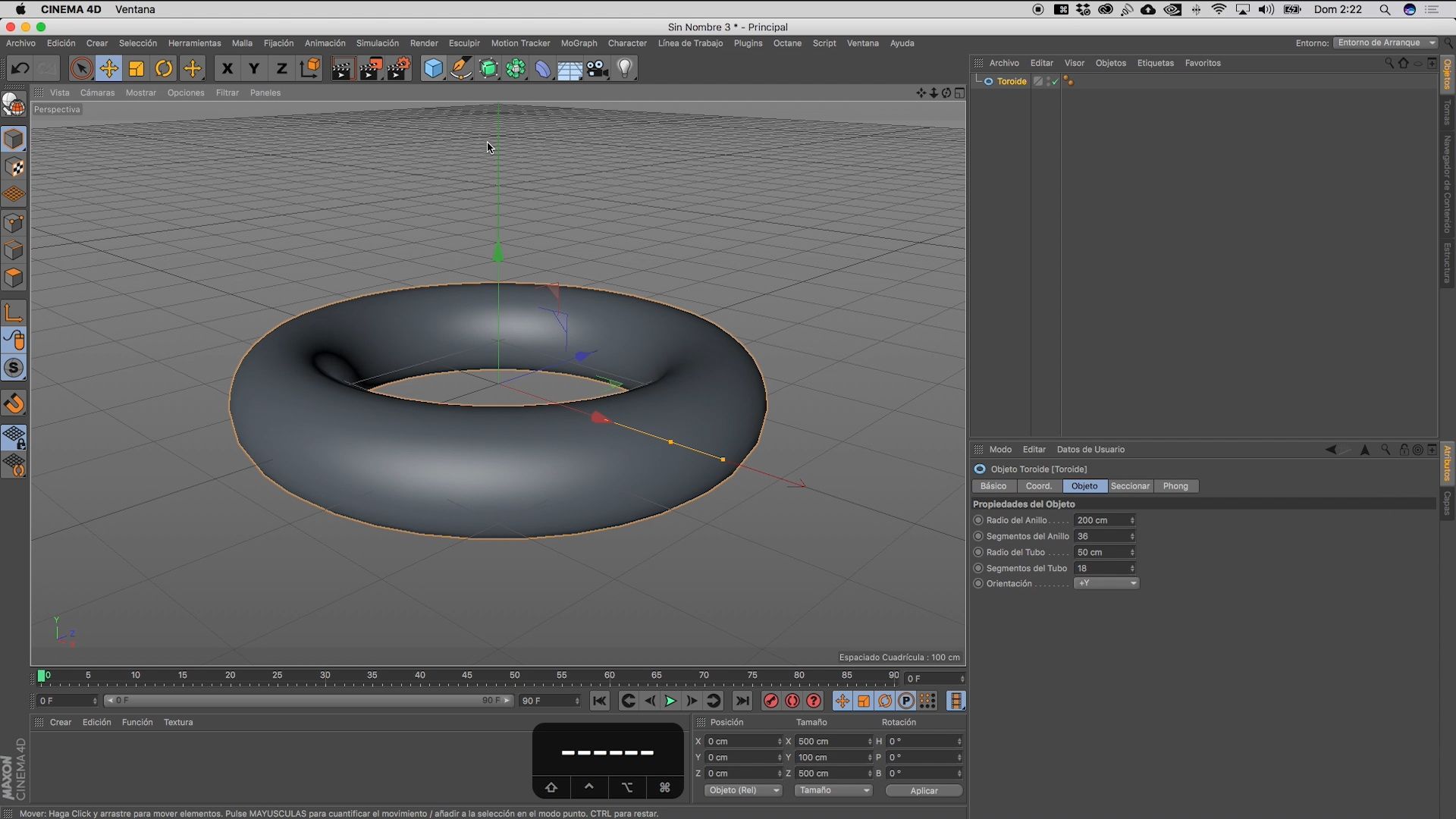Image resolution: width=1456 pixels, height=819 pixels.
Task: Open the Entorno de Arranque dropdown
Action: coord(1385,42)
